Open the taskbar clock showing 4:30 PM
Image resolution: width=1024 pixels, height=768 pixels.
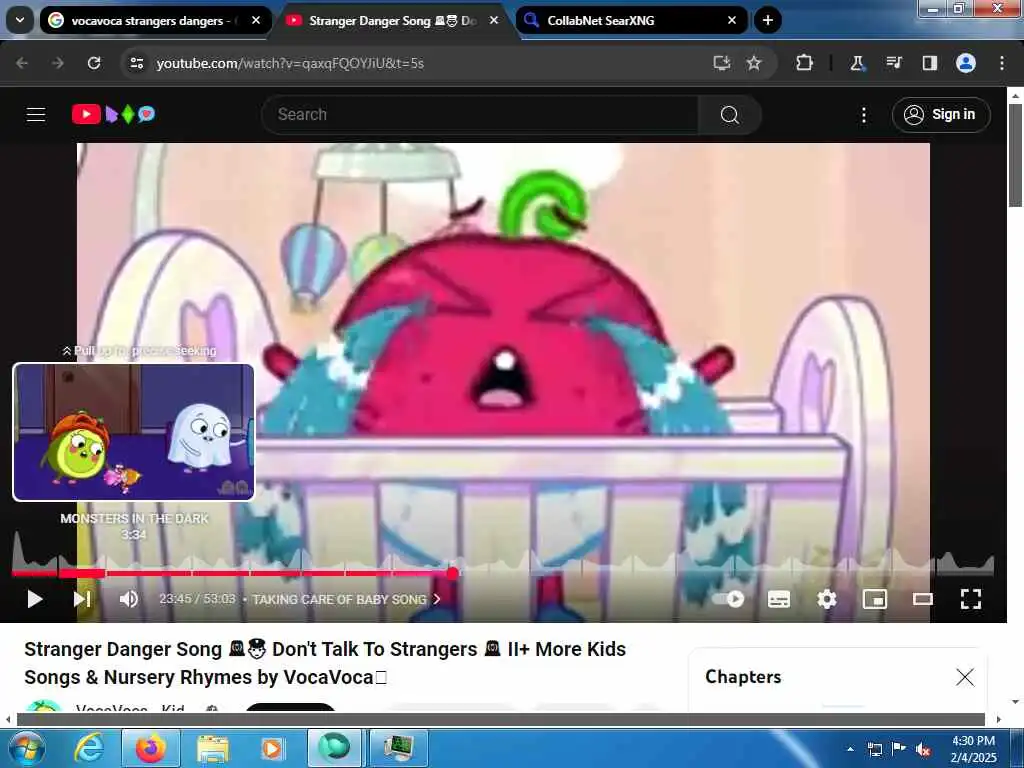click(973, 749)
